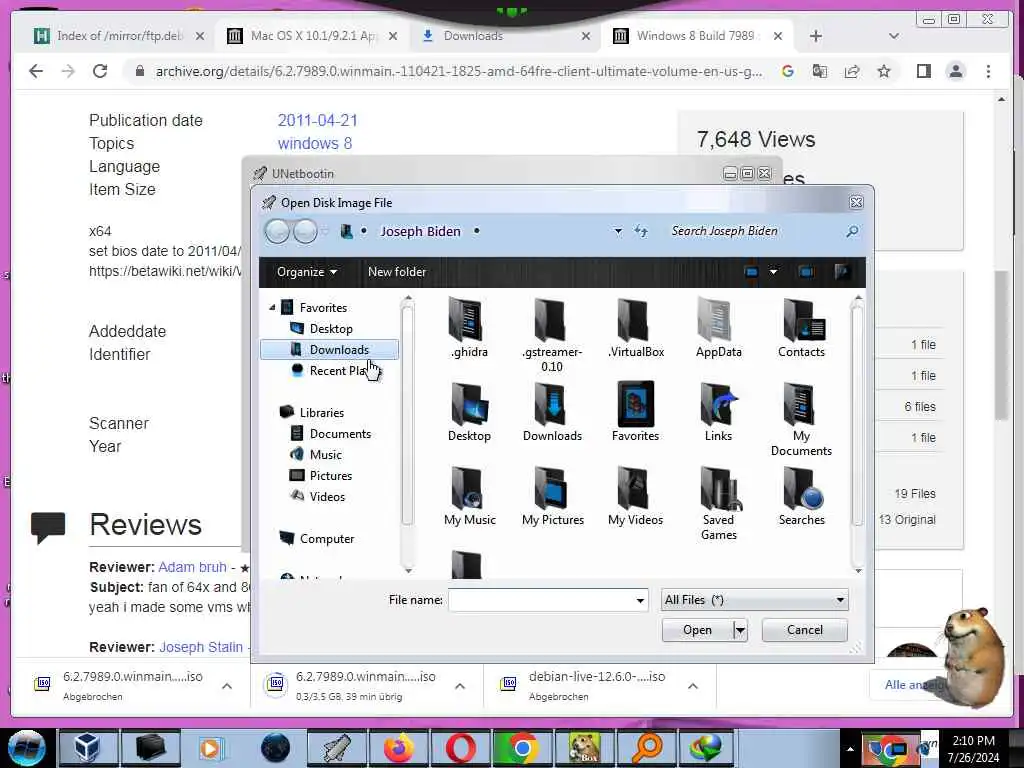Click the dialog forward navigation button
1024x768 pixels.
pyautogui.click(x=305, y=231)
